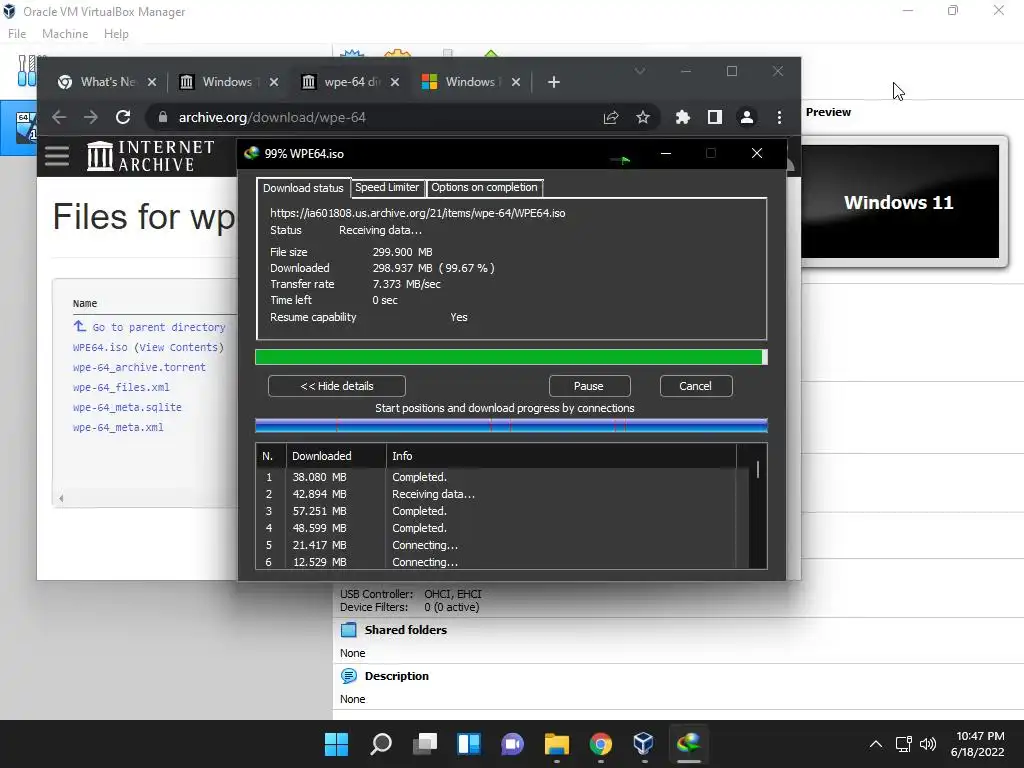The height and width of the screenshot is (768, 1024).
Task: Open the Chrome profile avatar icon
Action: click(x=746, y=117)
